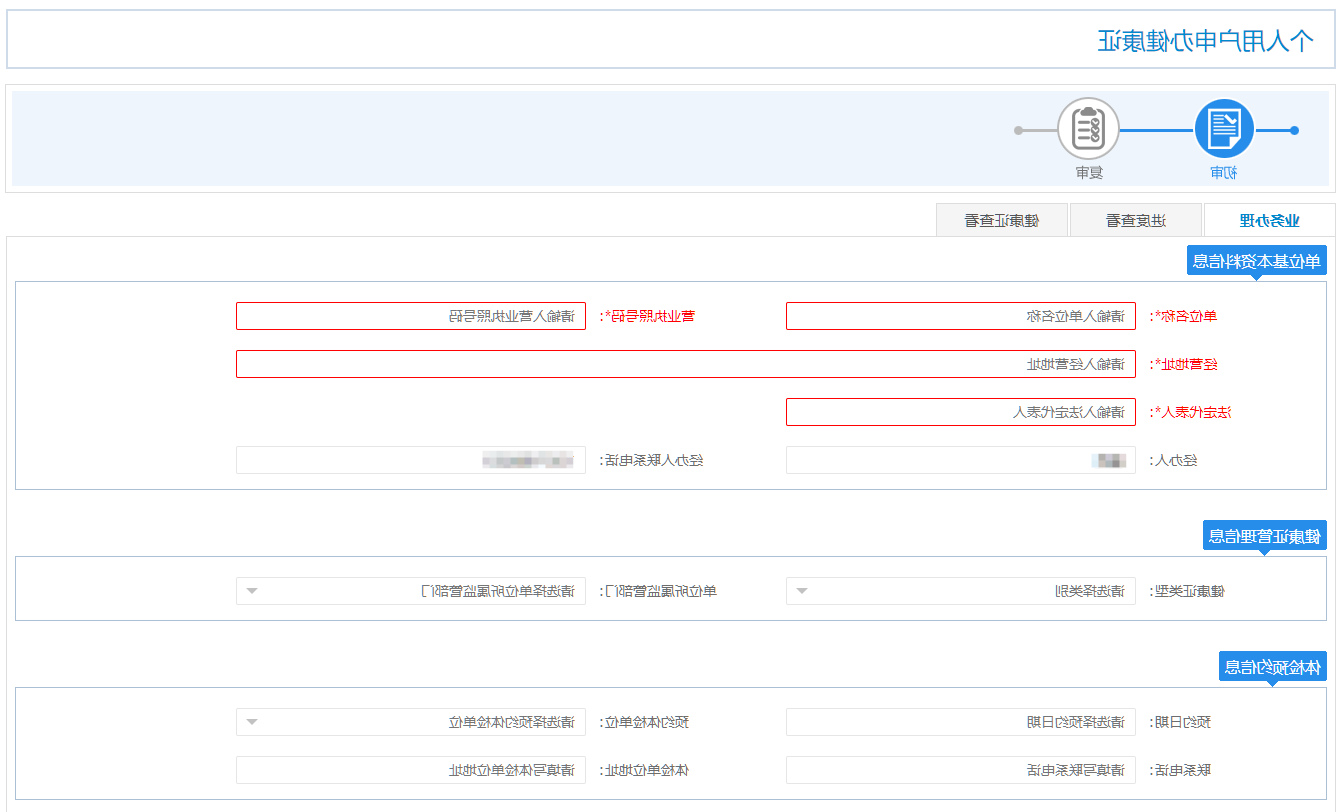Switch to the 进度查看 tab

pyautogui.click(x=1136, y=220)
